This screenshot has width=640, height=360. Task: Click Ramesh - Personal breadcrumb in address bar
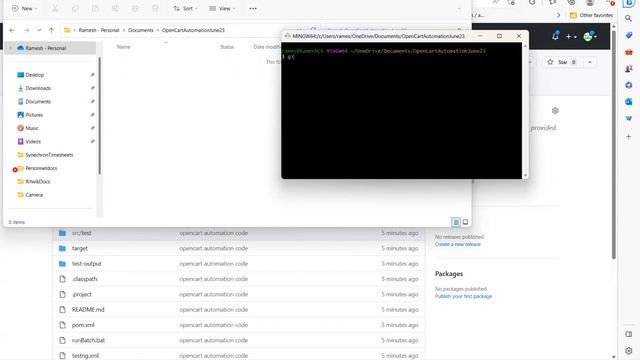click(x=99, y=30)
